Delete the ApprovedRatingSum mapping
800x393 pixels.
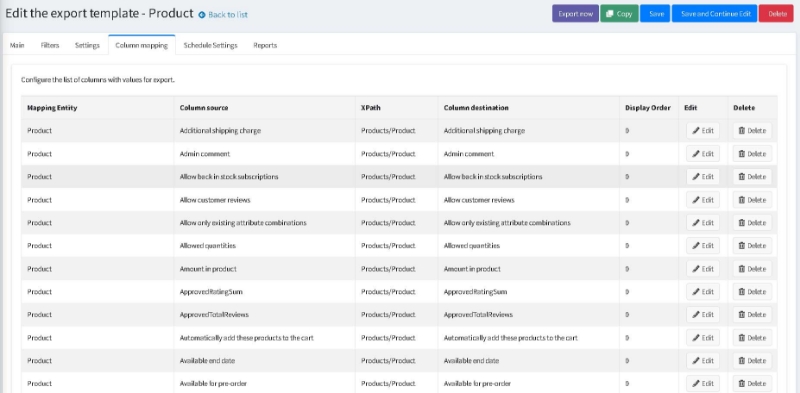(752, 292)
